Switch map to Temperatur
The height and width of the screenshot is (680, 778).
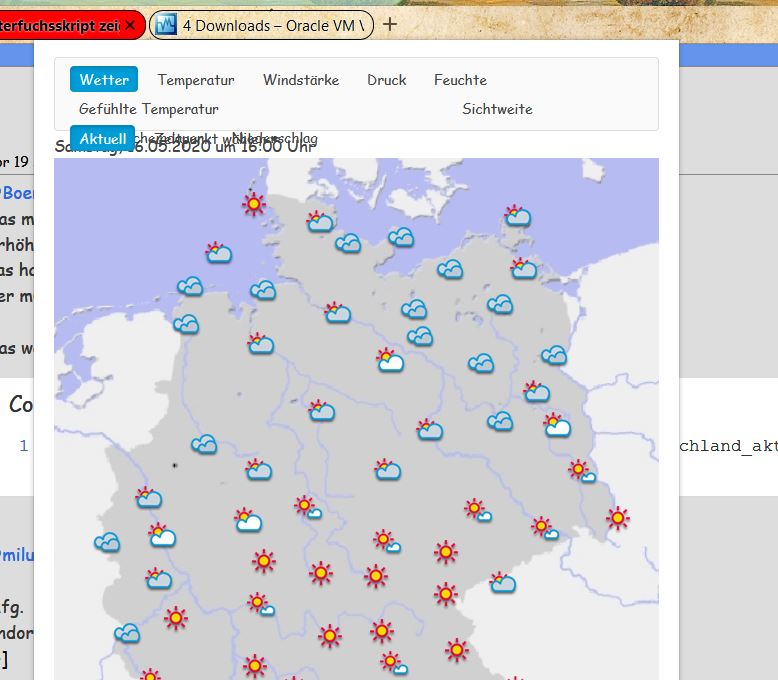point(196,80)
